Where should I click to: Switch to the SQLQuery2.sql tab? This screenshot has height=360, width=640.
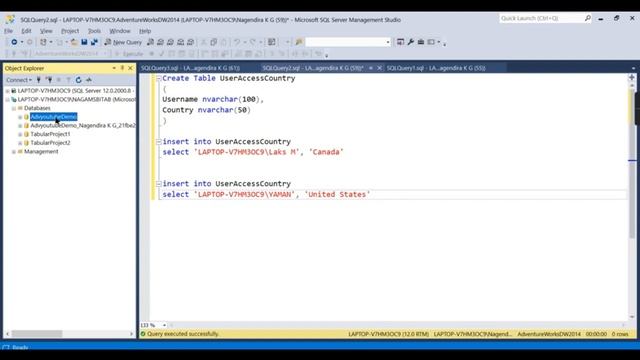pyautogui.click(x=313, y=68)
